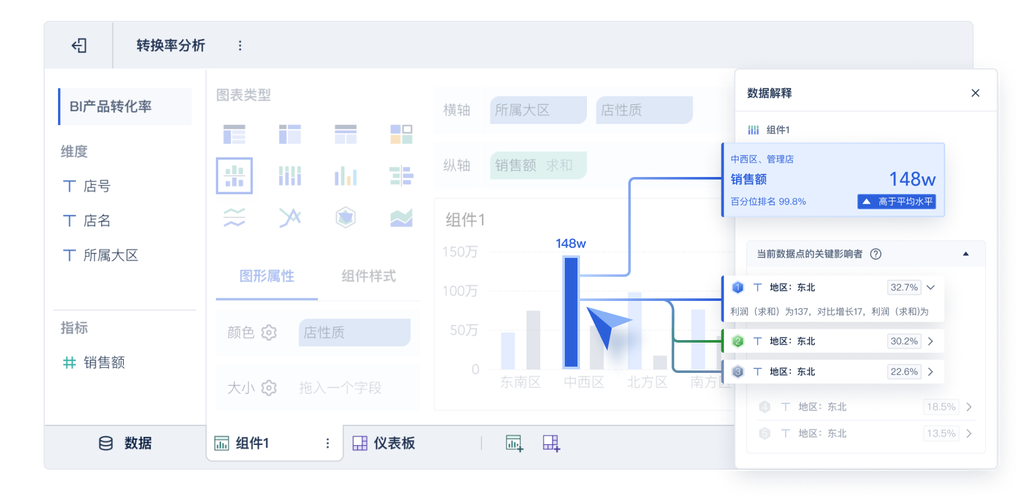The height and width of the screenshot is (500, 1021).
Task: Open the three-dot menu on 组件1 tab
Action: tap(328, 443)
